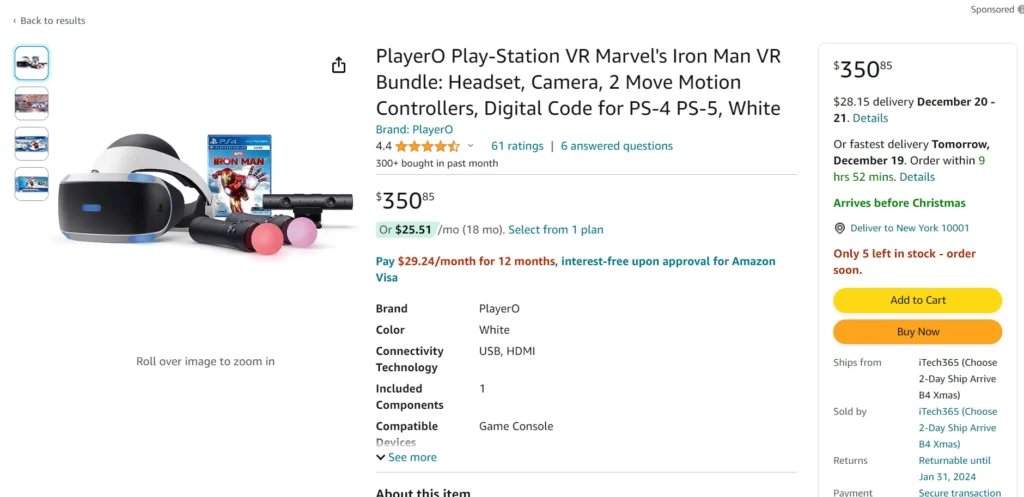This screenshot has width=1024, height=497.
Task: Click the Secure transaction link
Action: [959, 492]
